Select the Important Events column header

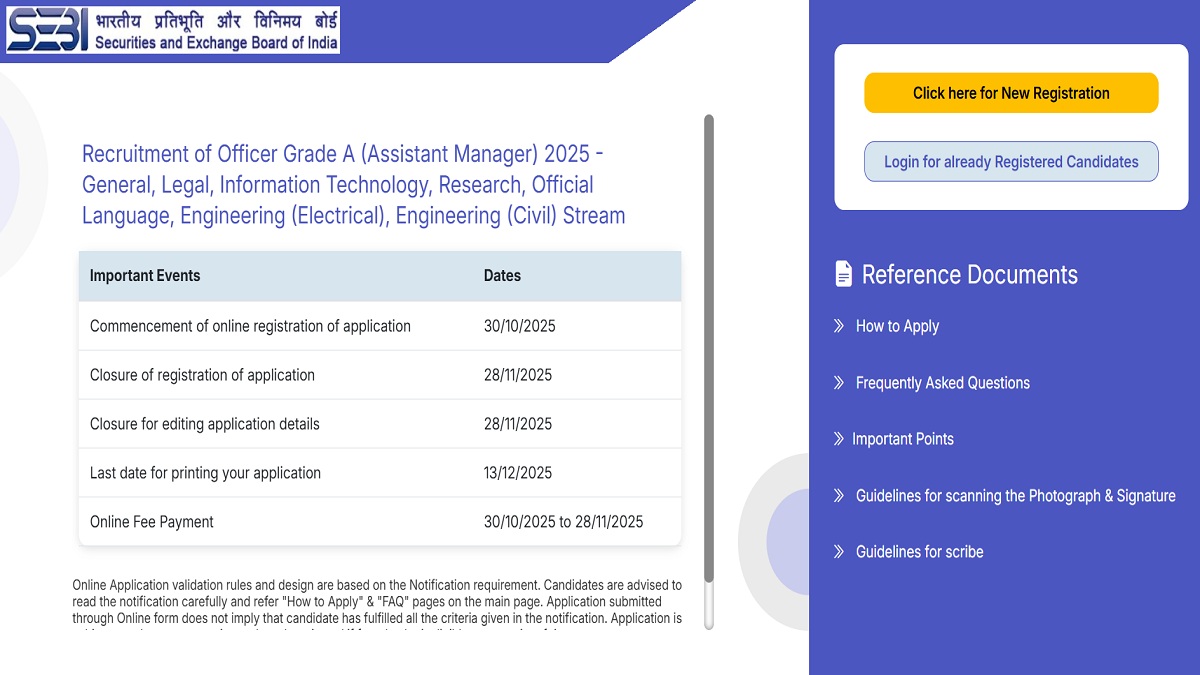coord(144,276)
